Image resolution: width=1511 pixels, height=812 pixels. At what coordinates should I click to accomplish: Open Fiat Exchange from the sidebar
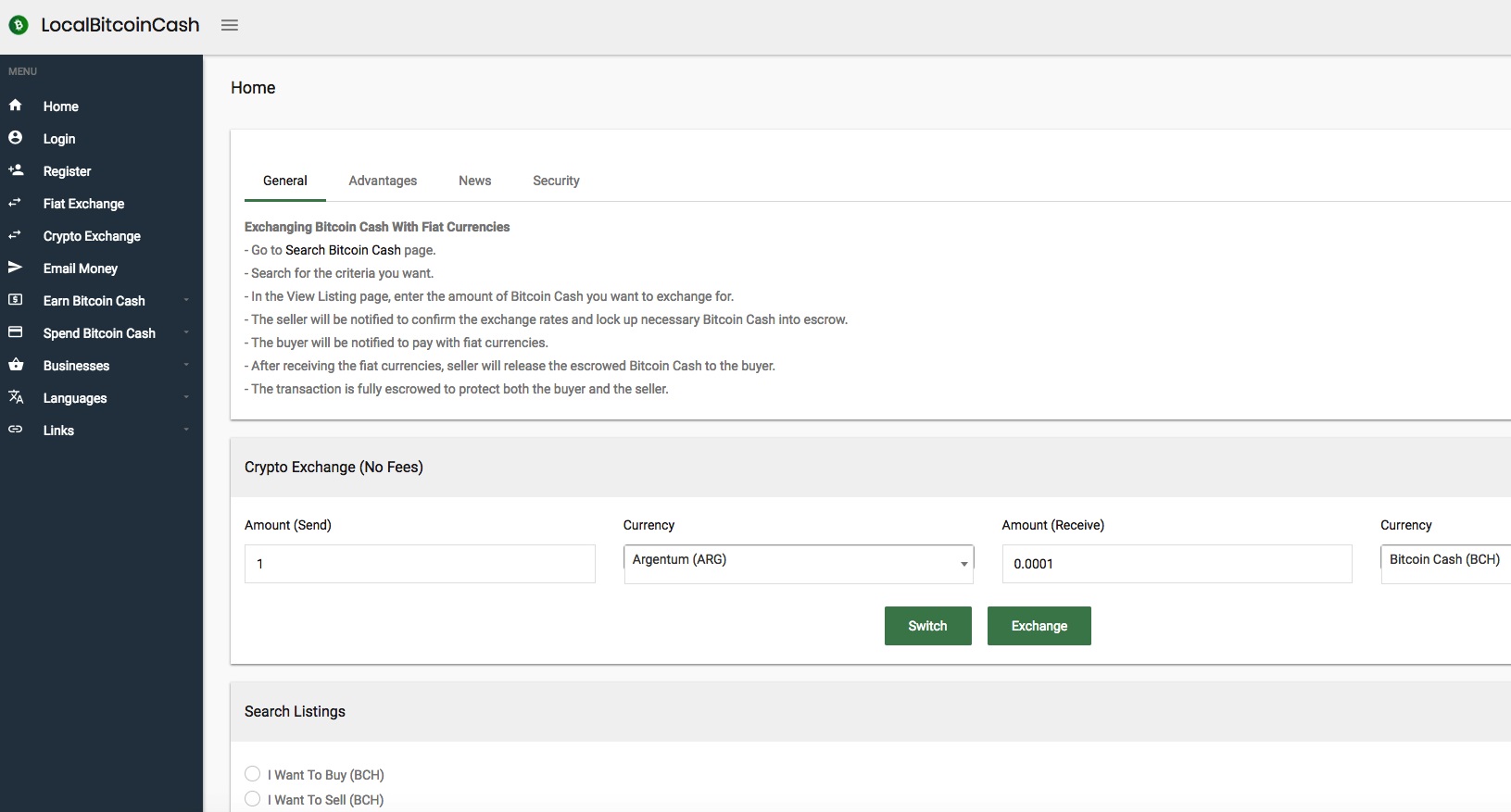(x=83, y=204)
